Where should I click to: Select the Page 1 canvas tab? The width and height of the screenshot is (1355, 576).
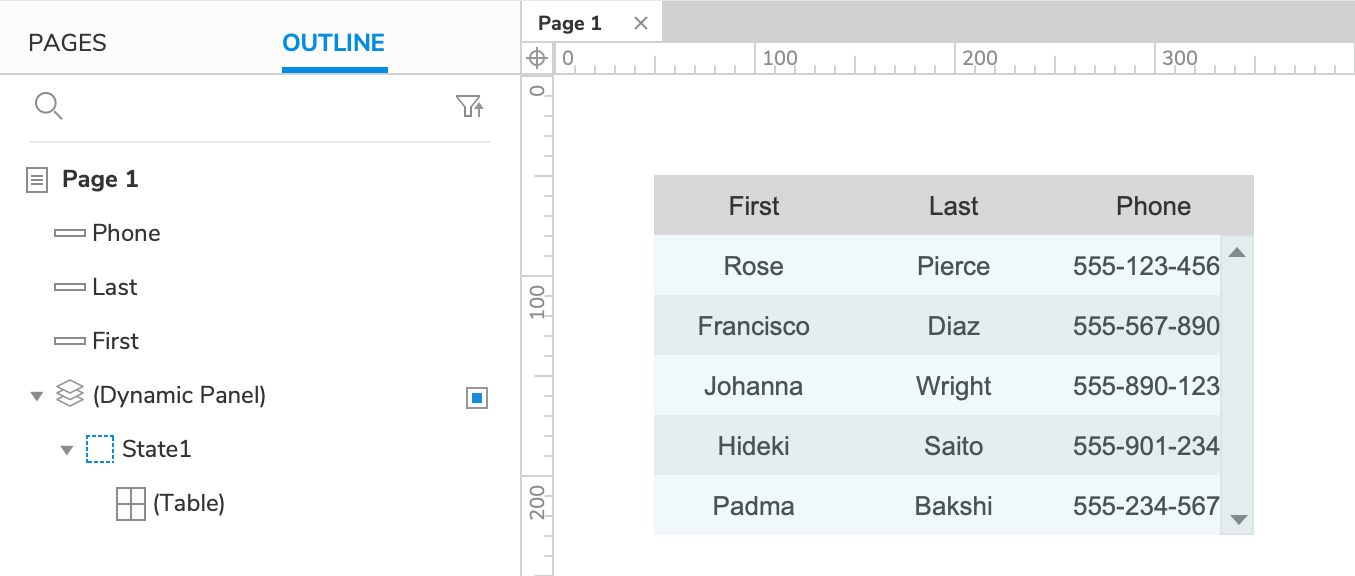(569, 22)
